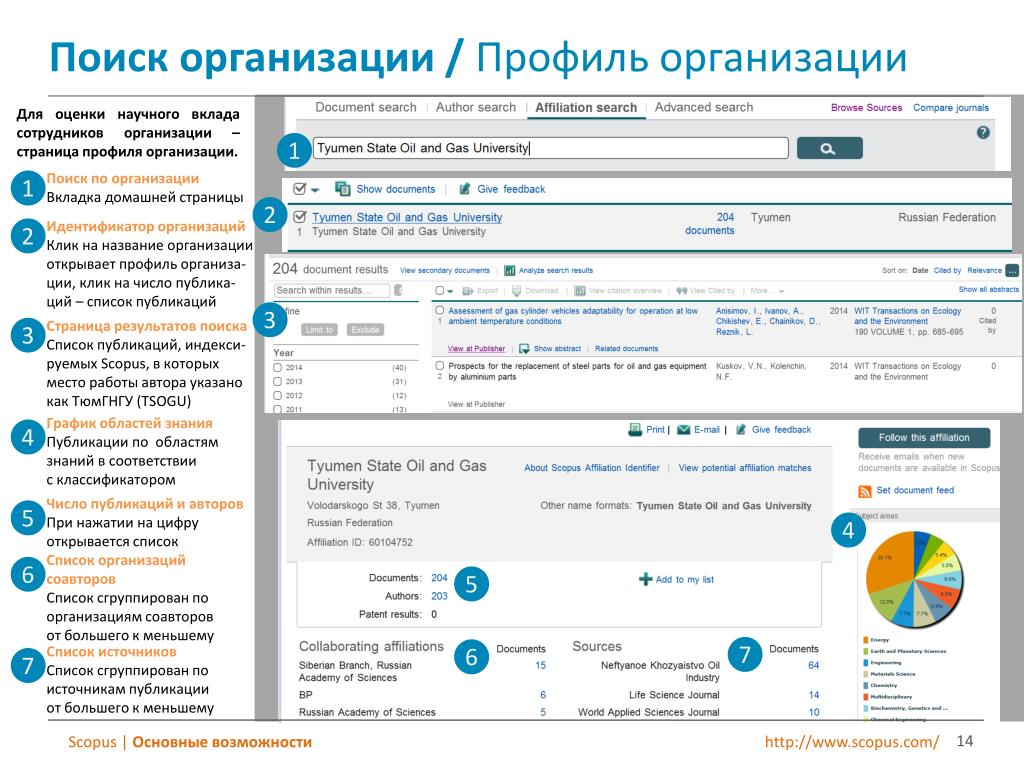Screen dimensions: 1024x768
Task: Toggle the select-all checkbox in document results
Action: point(440,291)
